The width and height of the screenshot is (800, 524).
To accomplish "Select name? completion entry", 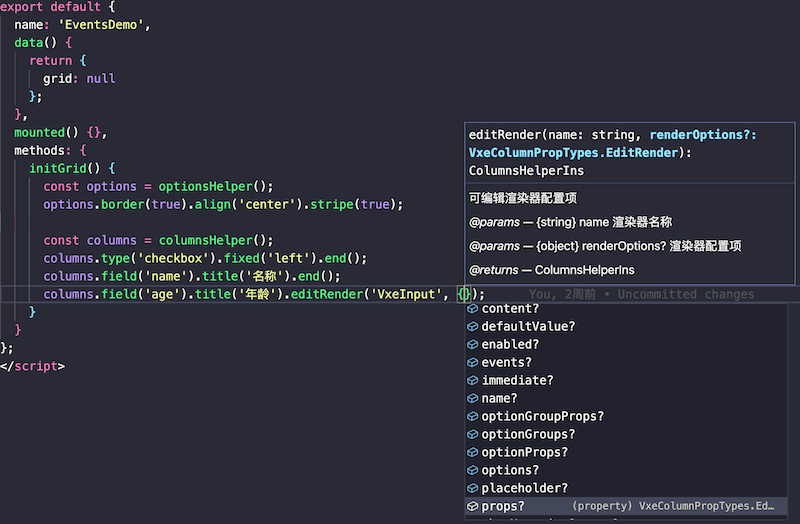I will coord(626,398).
